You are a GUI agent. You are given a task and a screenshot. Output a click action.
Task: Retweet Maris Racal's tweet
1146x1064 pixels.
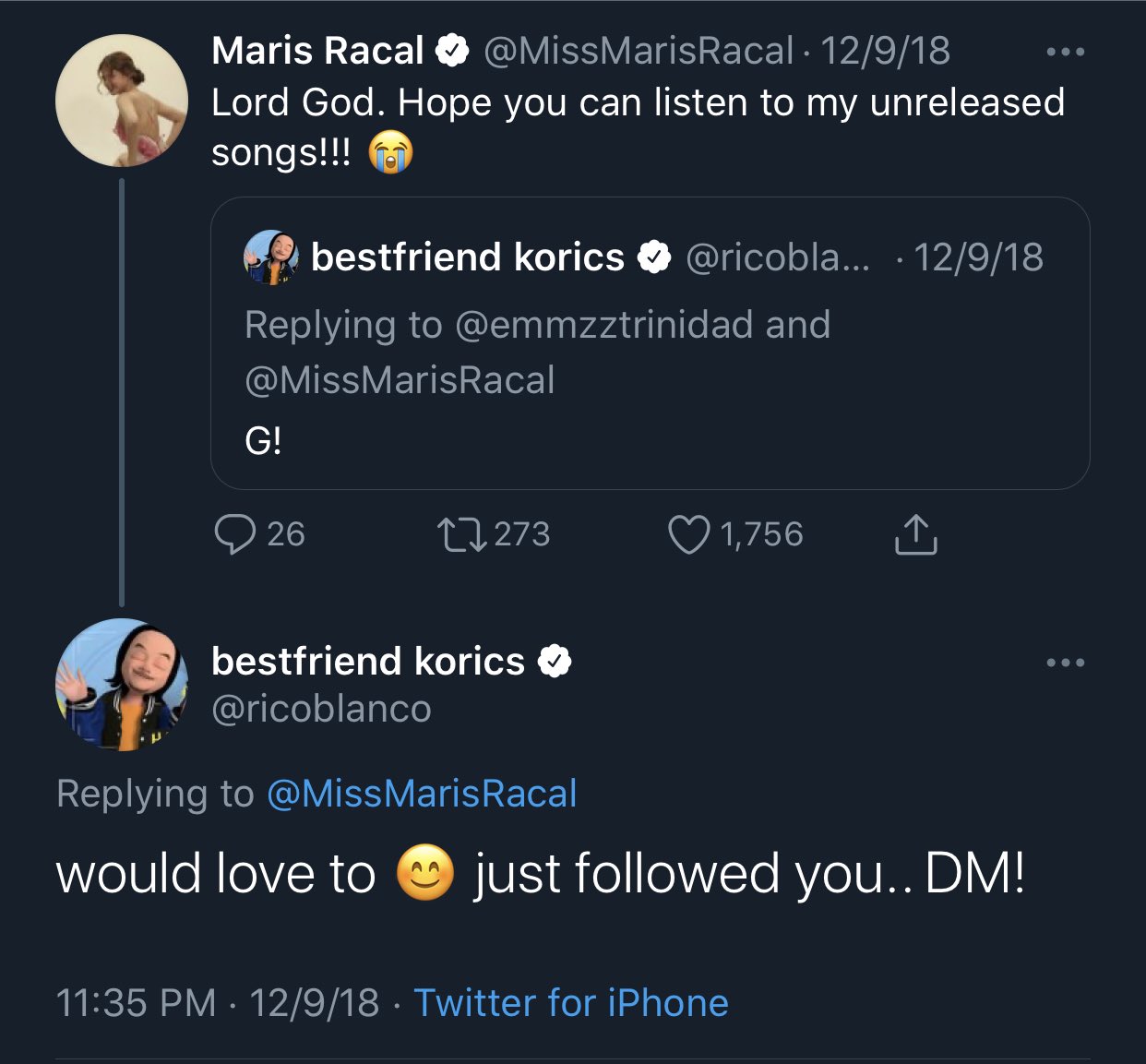(x=461, y=534)
